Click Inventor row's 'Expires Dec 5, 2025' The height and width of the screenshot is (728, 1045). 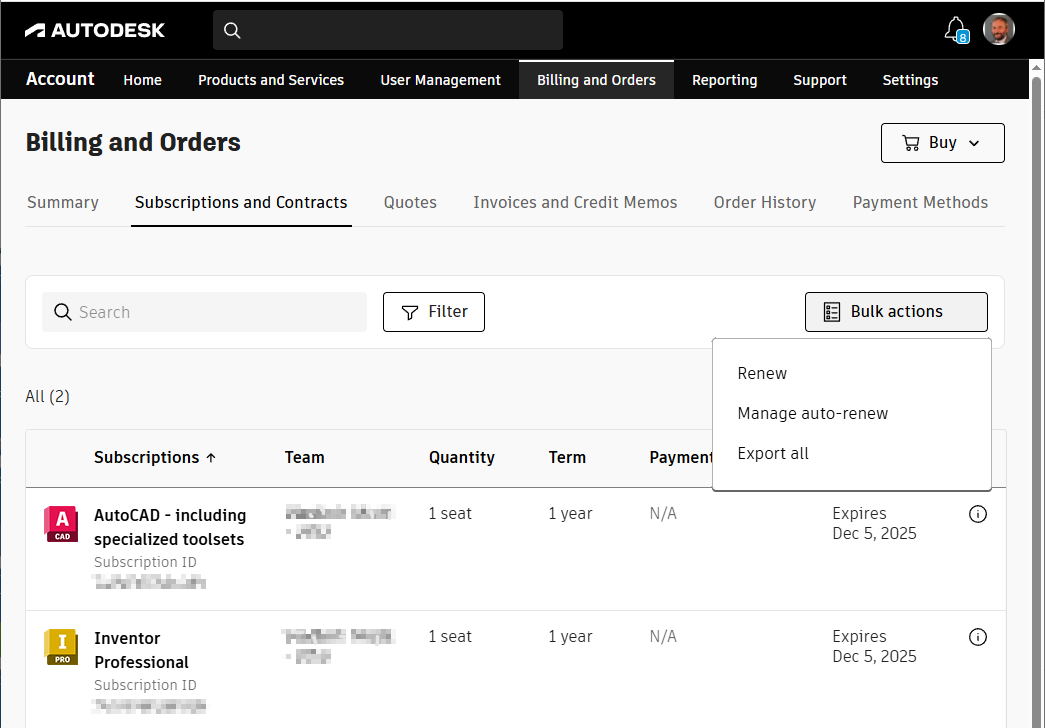point(874,646)
